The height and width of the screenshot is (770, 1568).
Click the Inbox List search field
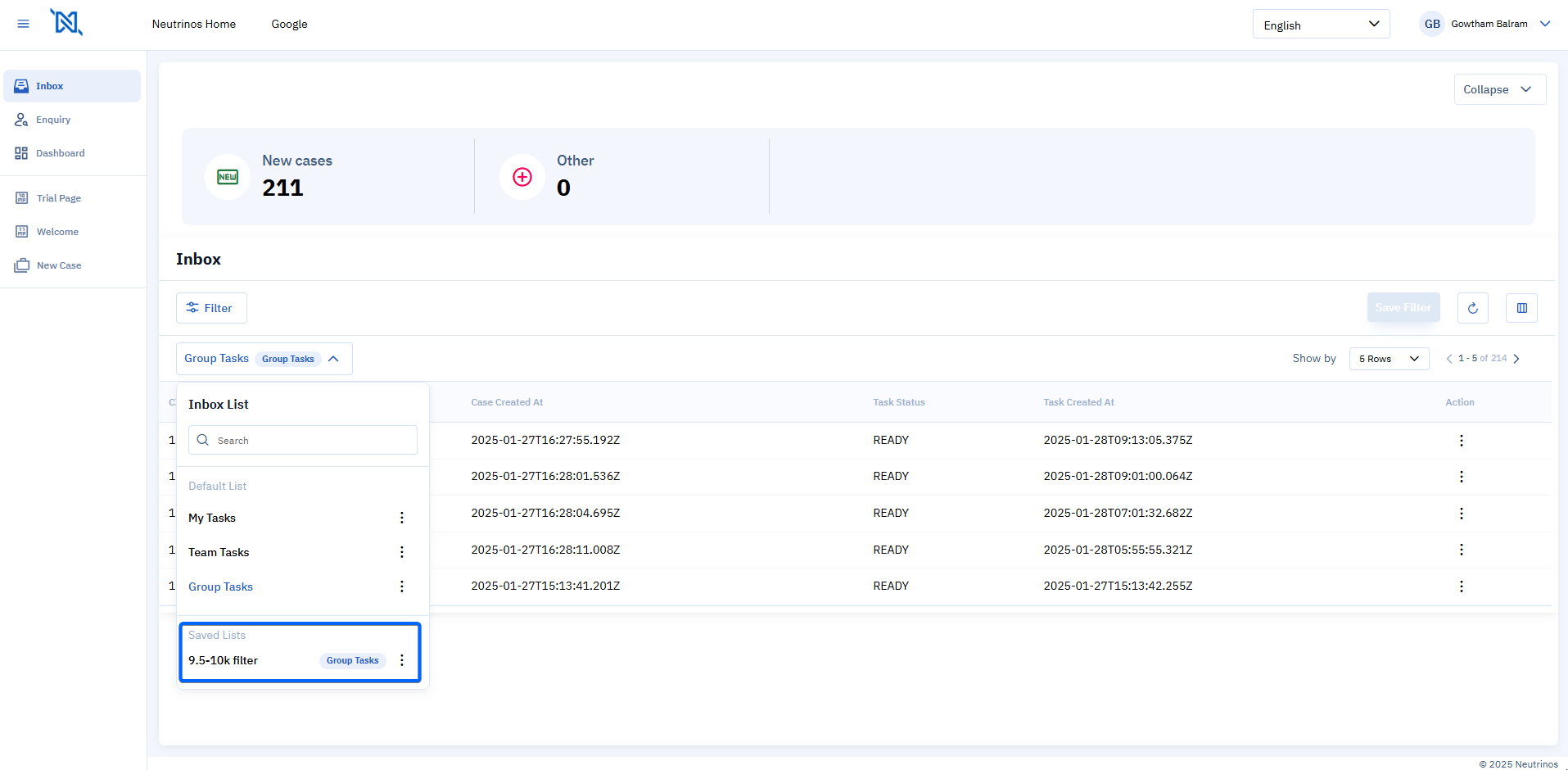(x=303, y=440)
